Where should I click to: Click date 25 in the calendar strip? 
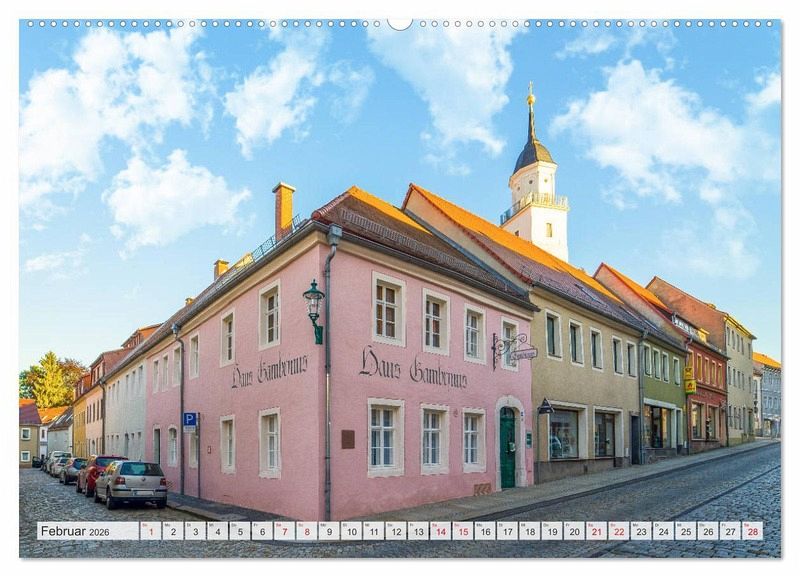tap(685, 531)
